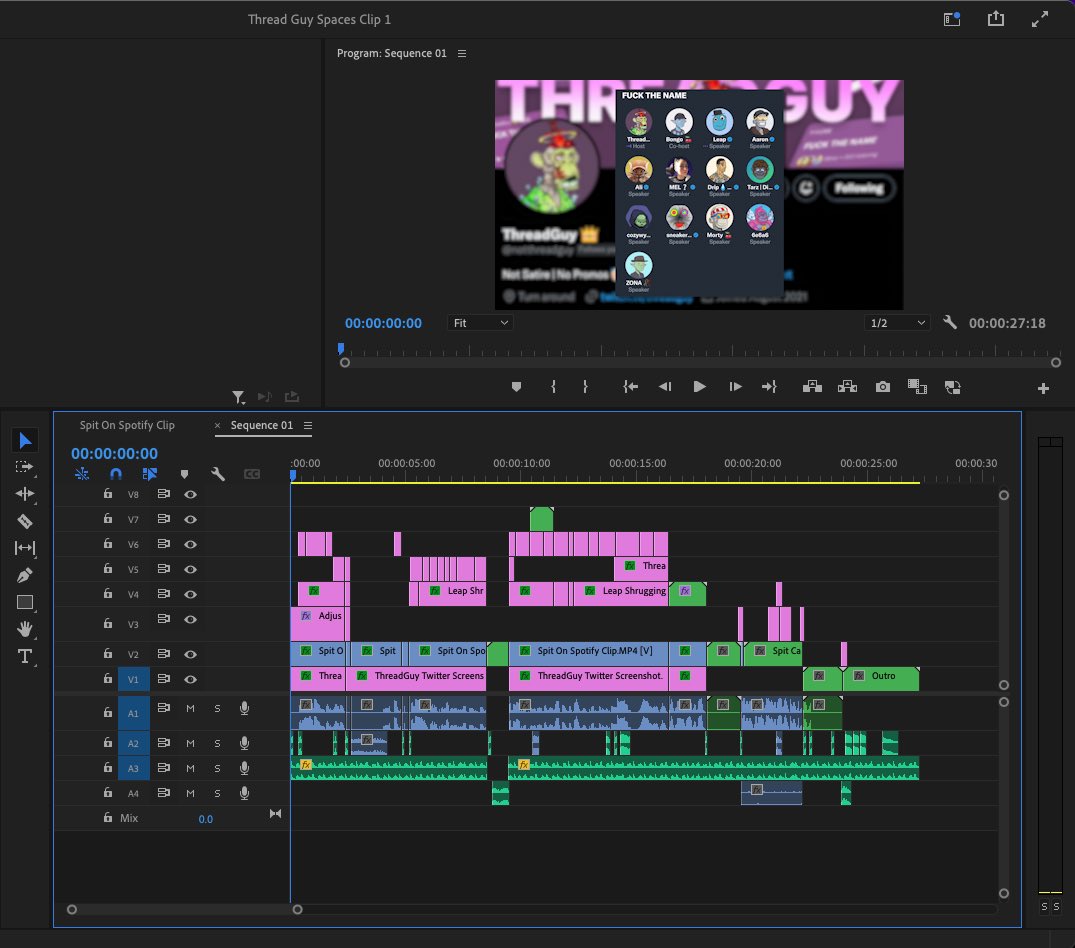Viewport: 1075px width, 948px height.
Task: Select the Hand tool
Action: pos(25,629)
